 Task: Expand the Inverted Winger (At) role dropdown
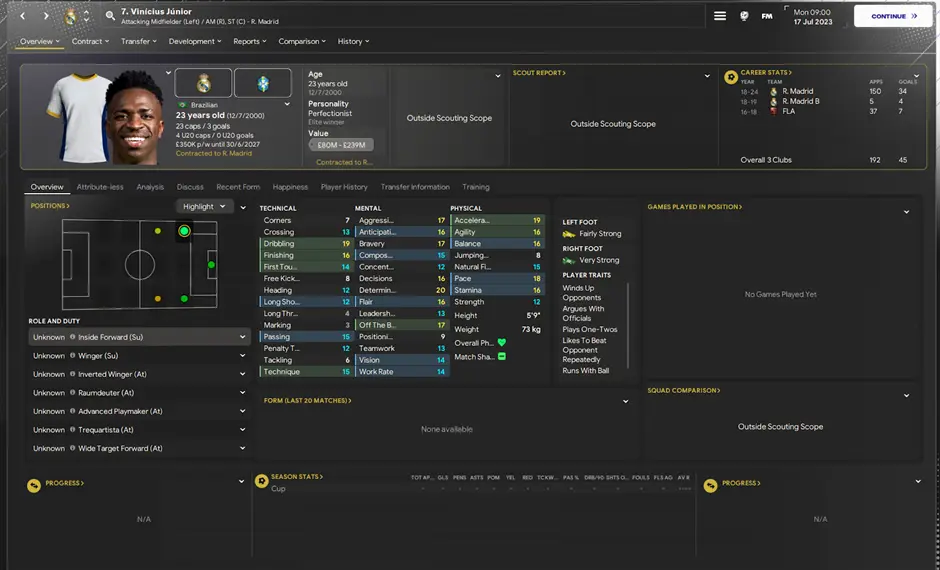(243, 374)
